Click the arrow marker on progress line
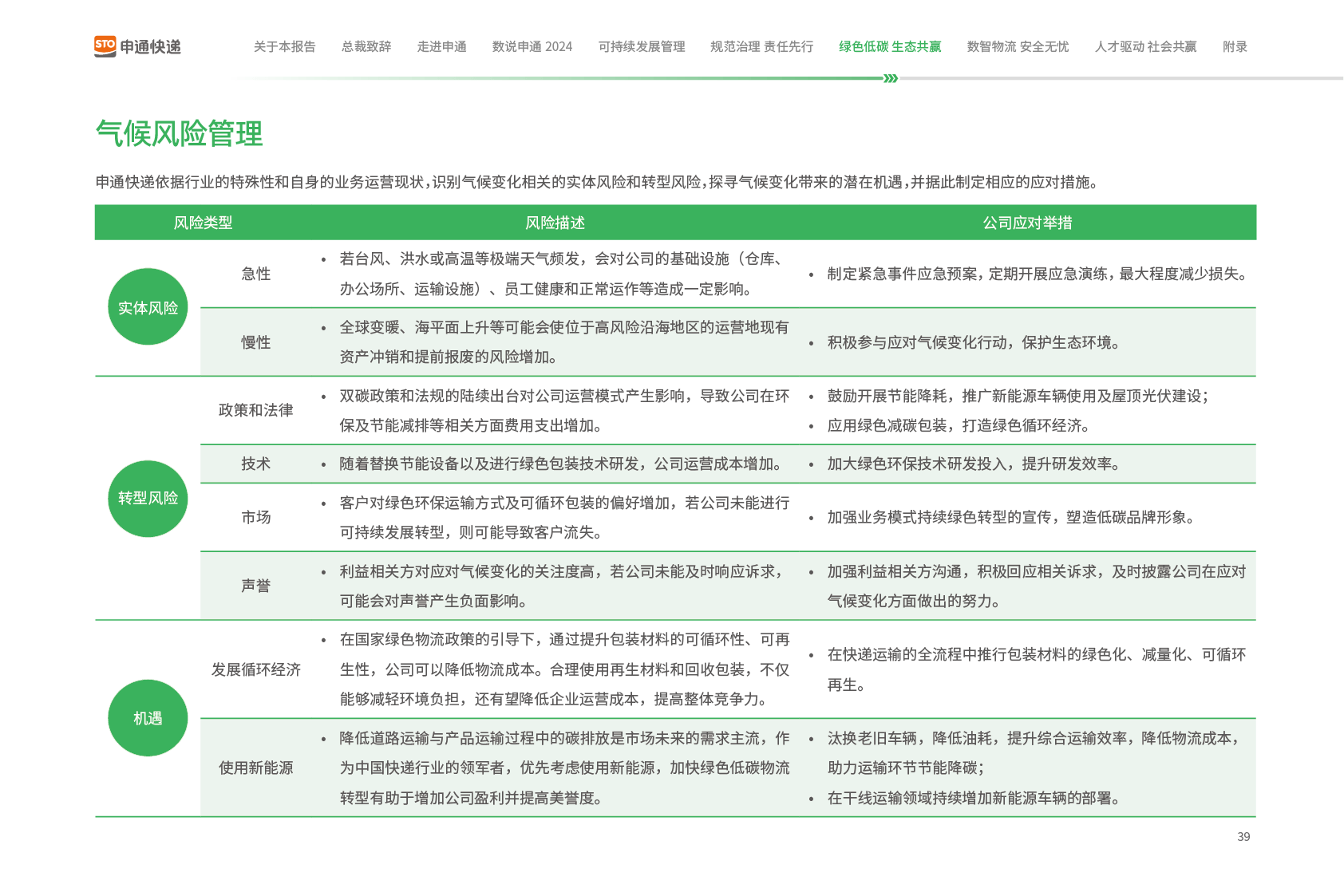This screenshot has height=896, width=1344. point(891,78)
